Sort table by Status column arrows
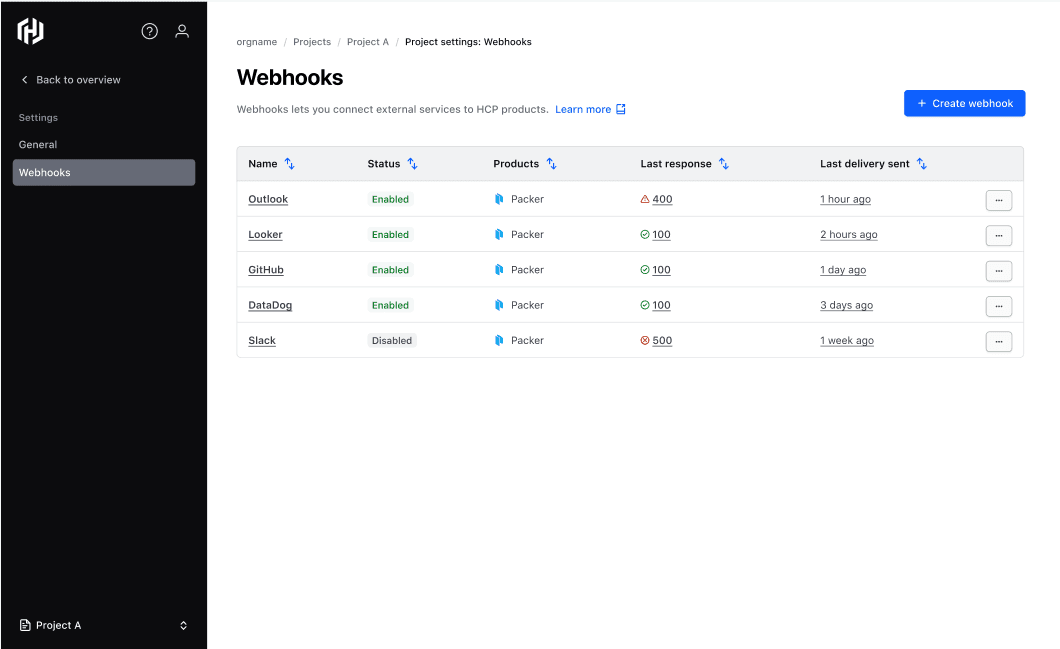The width and height of the screenshot is (1060, 649). (412, 164)
